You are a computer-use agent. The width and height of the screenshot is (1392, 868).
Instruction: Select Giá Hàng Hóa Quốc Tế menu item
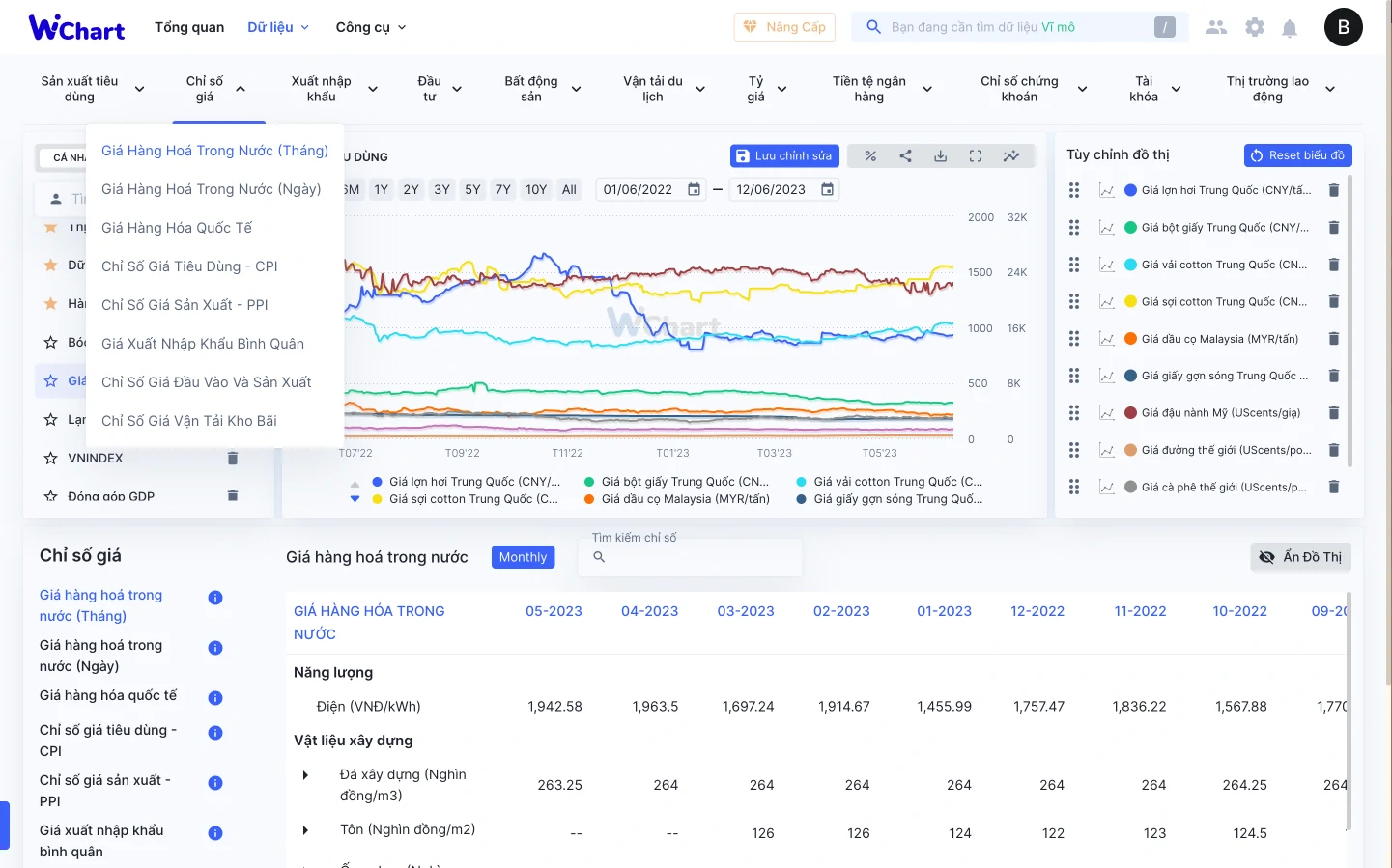click(177, 228)
